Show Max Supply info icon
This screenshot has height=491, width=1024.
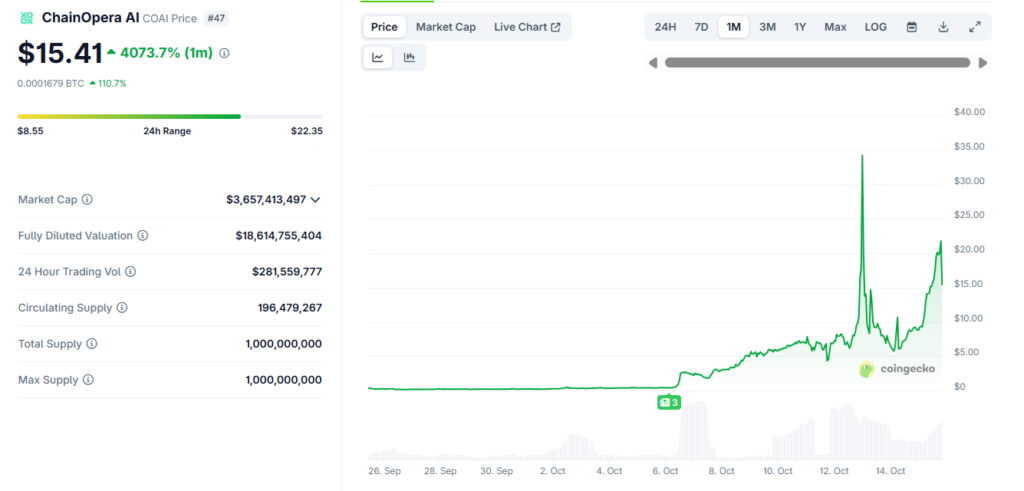coord(88,379)
